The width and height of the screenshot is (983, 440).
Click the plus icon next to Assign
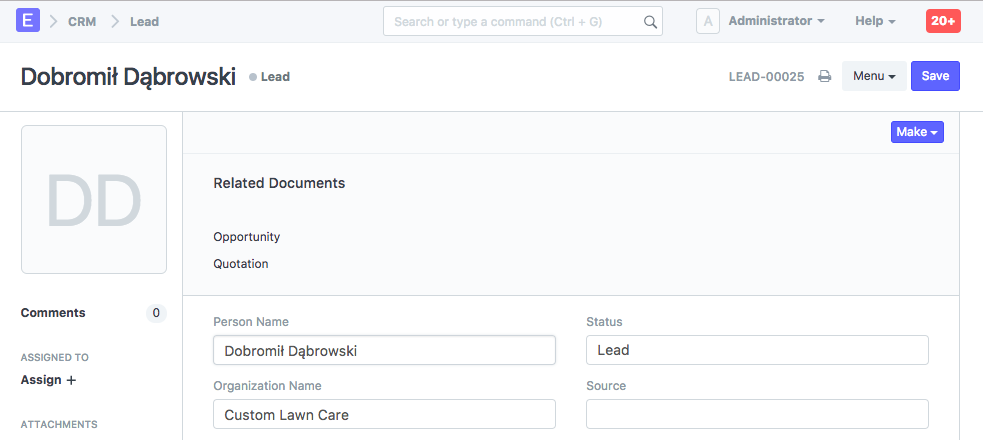[71, 380]
